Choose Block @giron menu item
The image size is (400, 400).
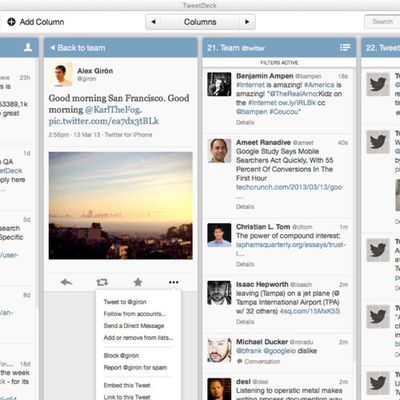121,356
